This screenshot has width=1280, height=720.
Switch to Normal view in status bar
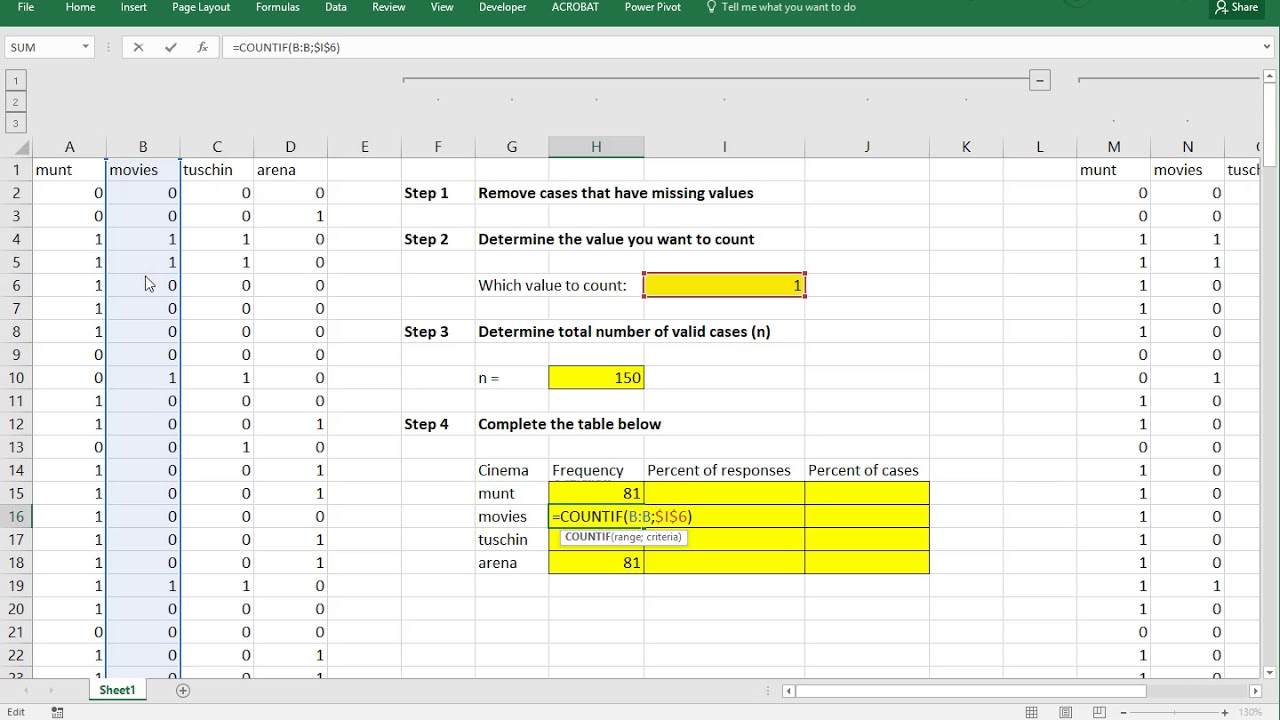(x=1032, y=712)
